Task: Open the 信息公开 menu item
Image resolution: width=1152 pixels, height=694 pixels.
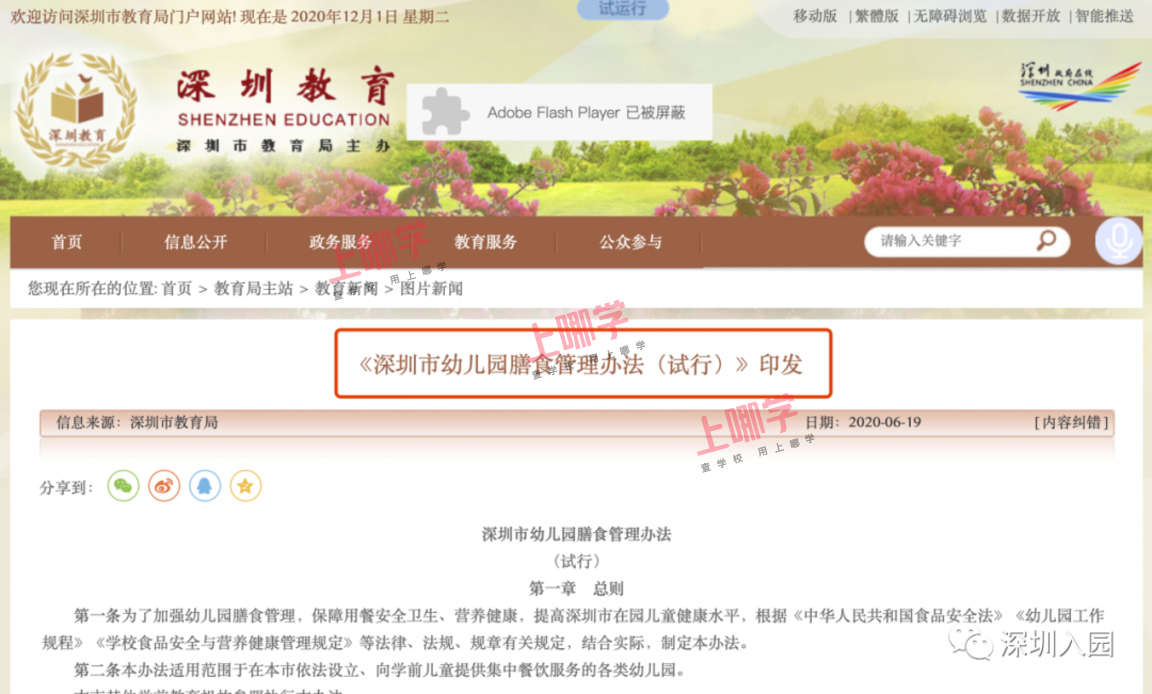Action: point(195,242)
